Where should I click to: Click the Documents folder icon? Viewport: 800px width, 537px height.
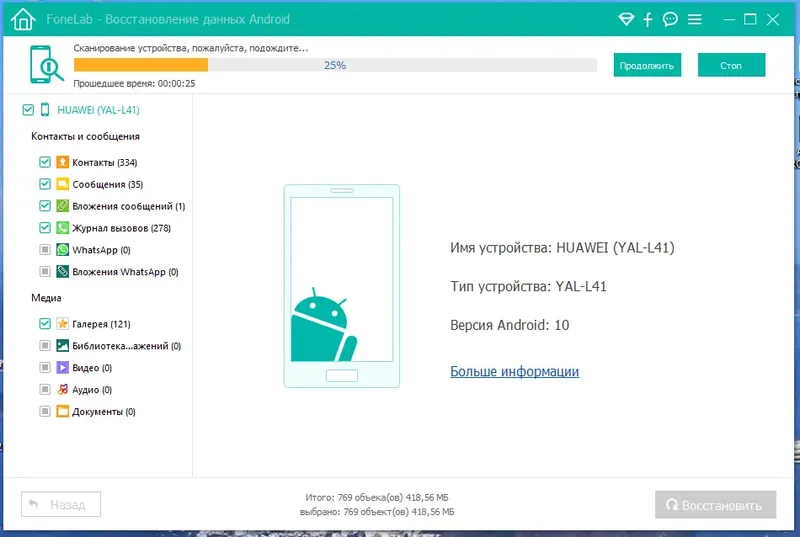(62, 412)
